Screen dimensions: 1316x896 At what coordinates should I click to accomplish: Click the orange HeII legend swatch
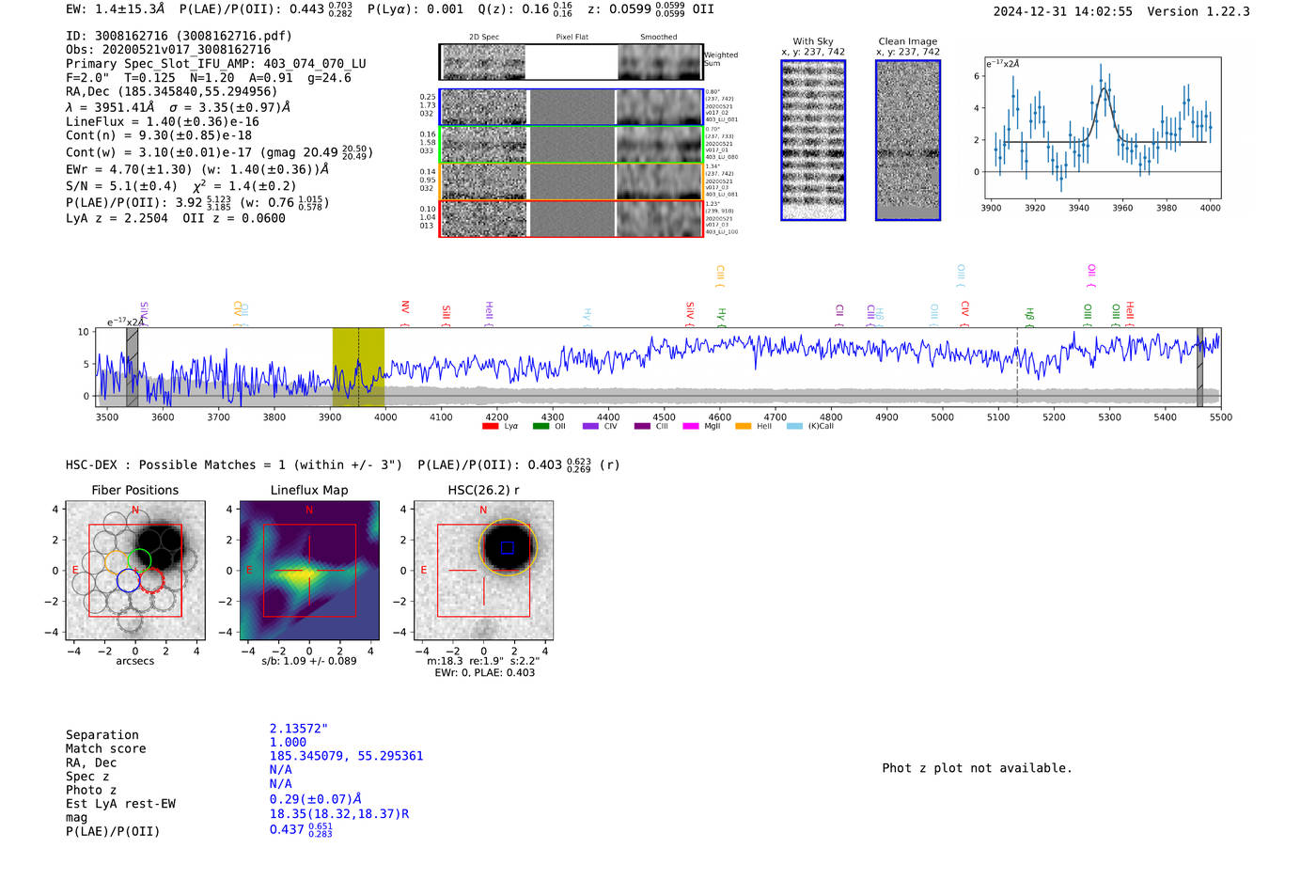[x=743, y=426]
